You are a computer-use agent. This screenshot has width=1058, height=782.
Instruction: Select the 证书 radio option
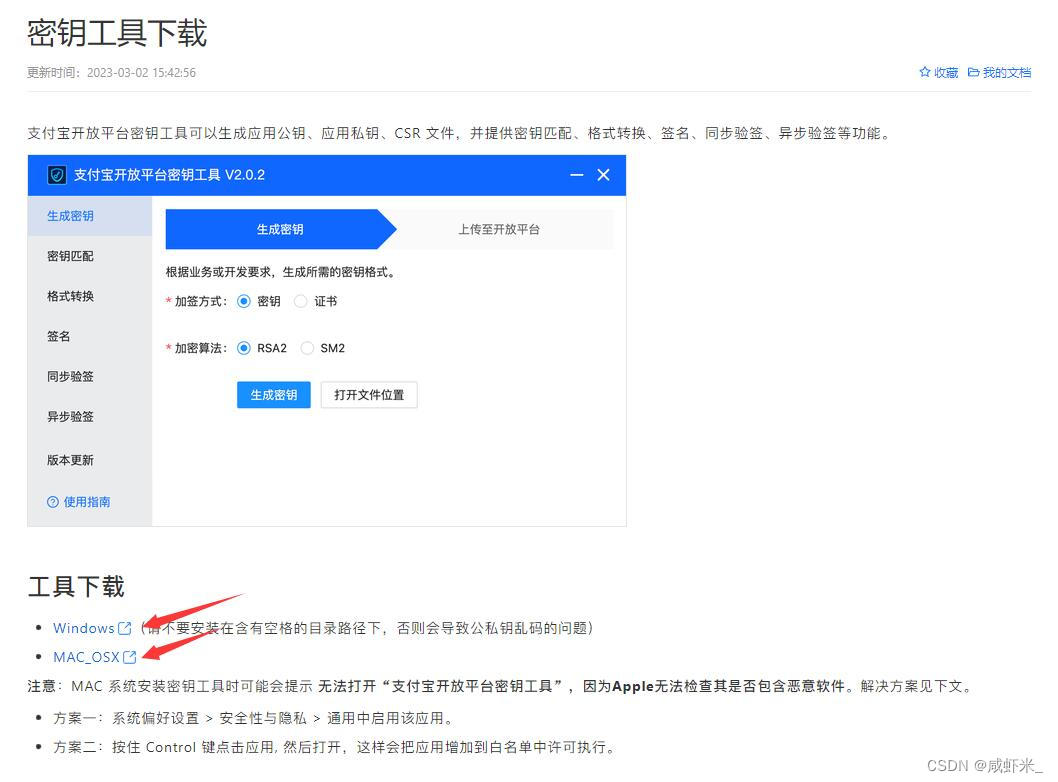[x=300, y=301]
